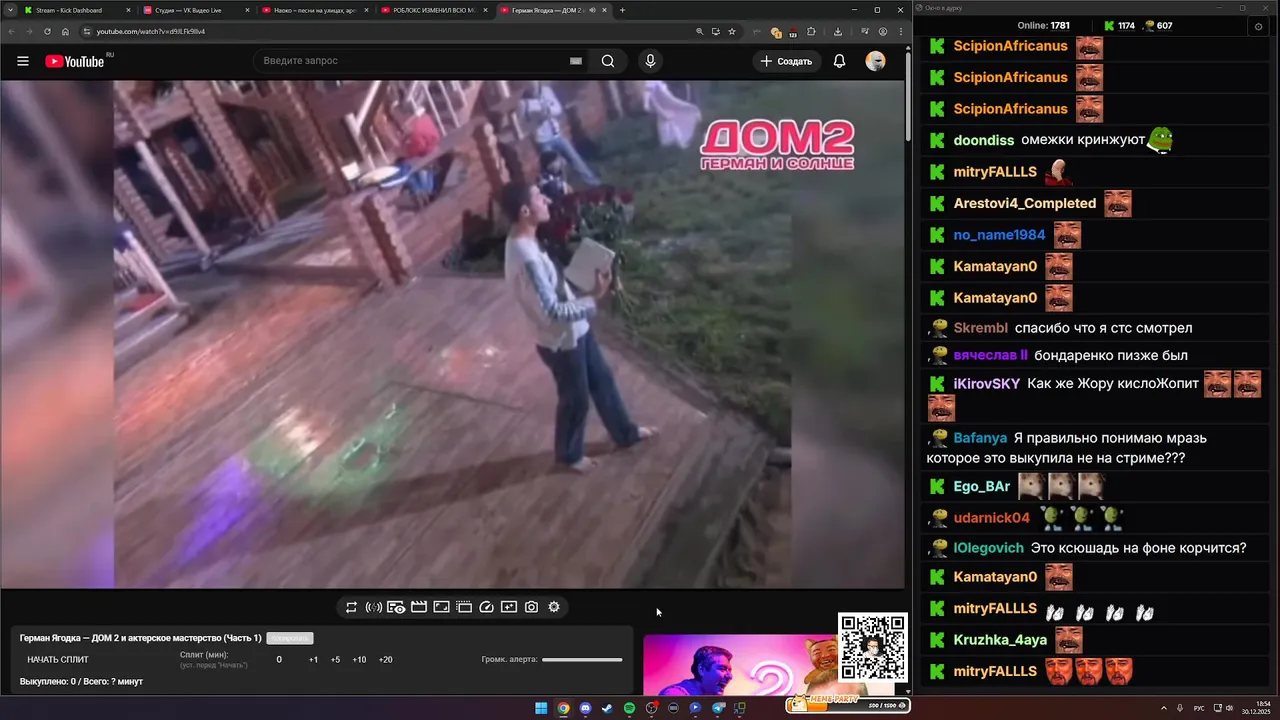The width and height of the screenshot is (1280, 720).
Task: Click the video player frame
Action: point(452,334)
